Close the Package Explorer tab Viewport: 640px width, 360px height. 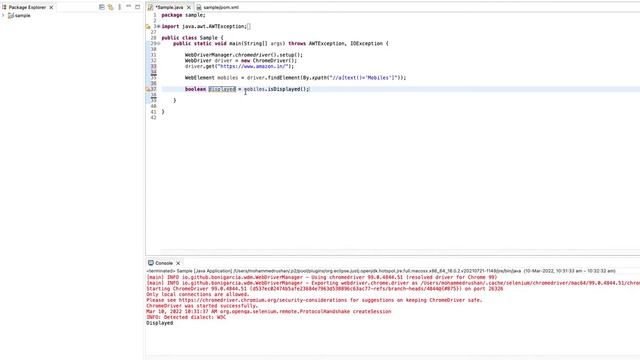[x=51, y=7]
